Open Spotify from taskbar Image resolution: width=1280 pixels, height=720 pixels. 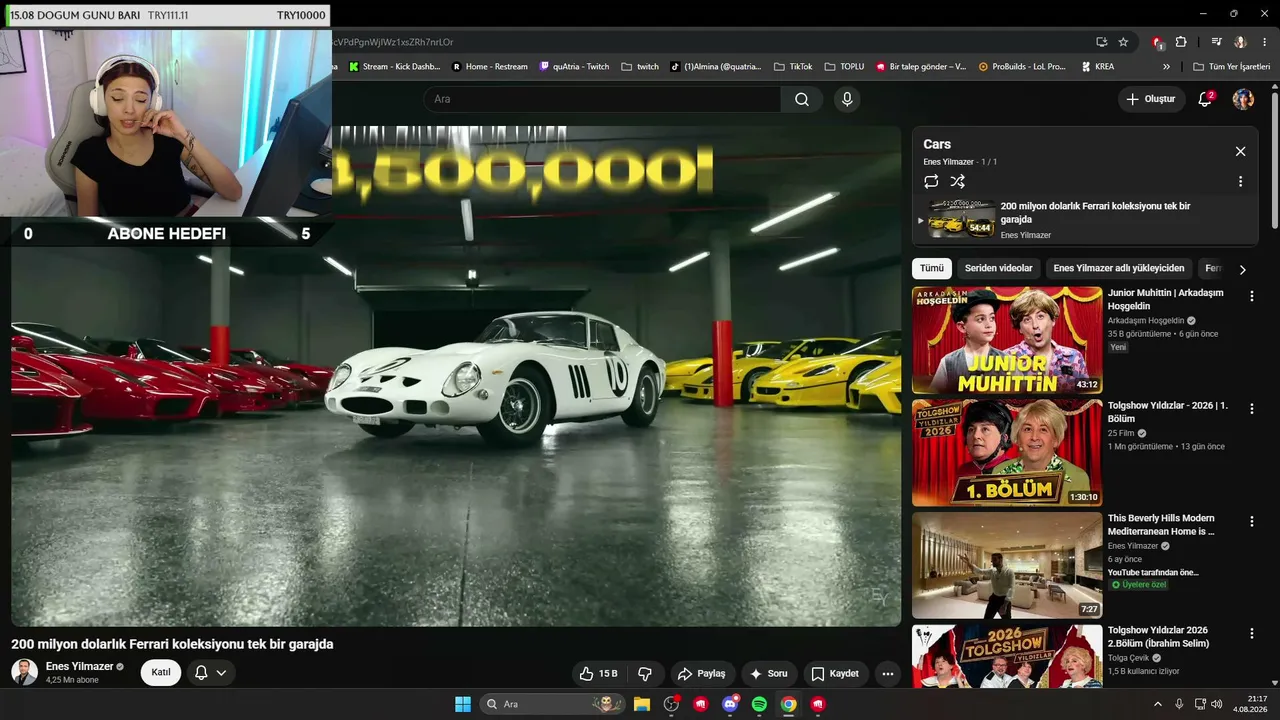pyautogui.click(x=759, y=704)
